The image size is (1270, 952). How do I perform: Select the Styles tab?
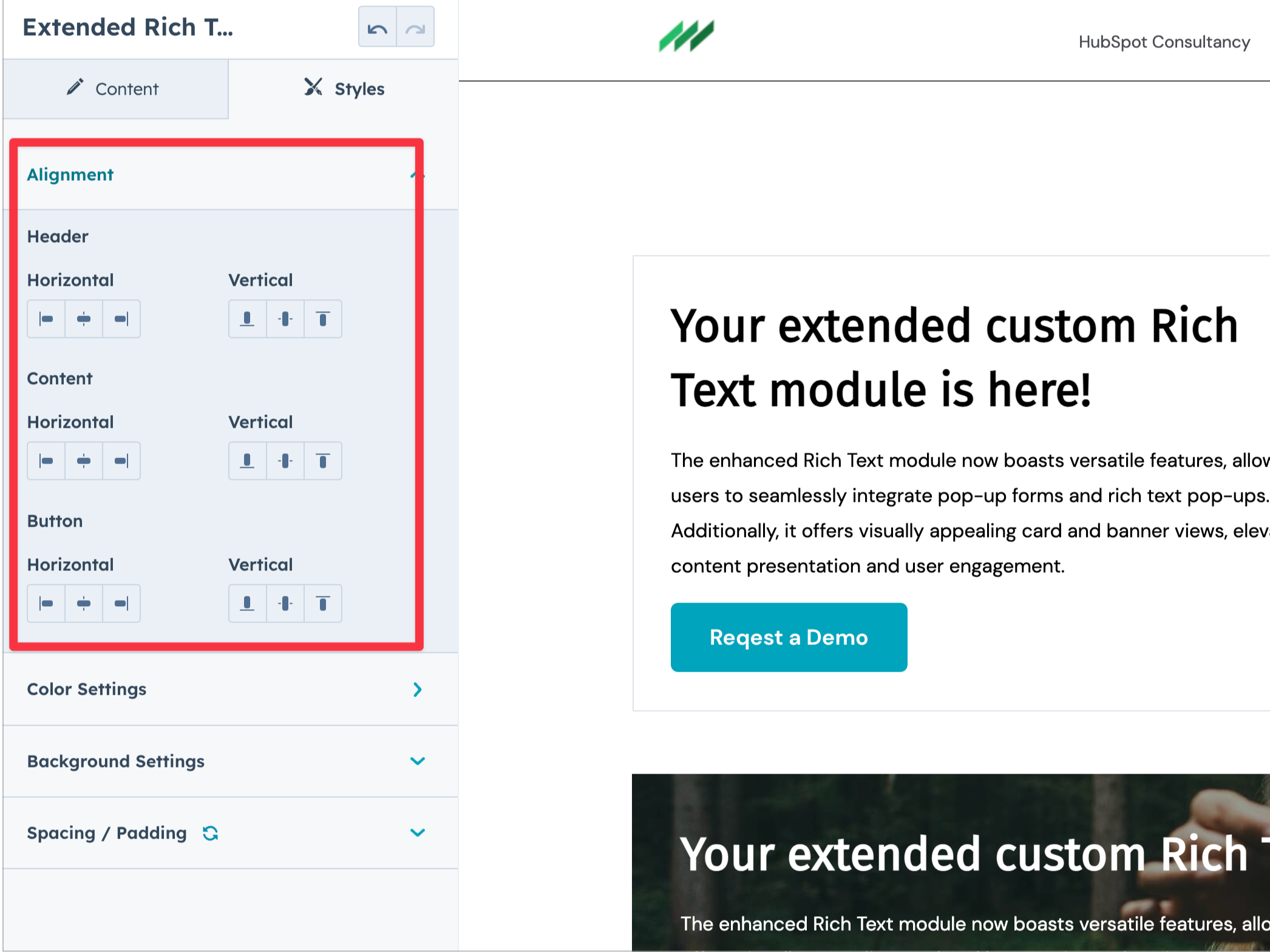pos(344,89)
